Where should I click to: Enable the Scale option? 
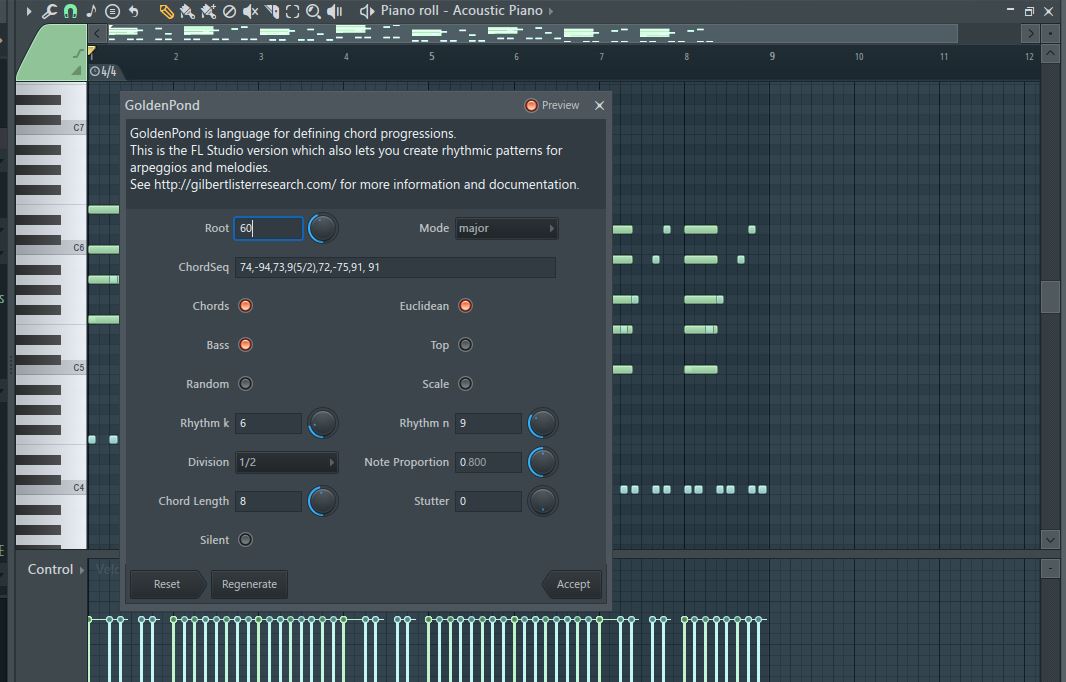pyautogui.click(x=465, y=383)
